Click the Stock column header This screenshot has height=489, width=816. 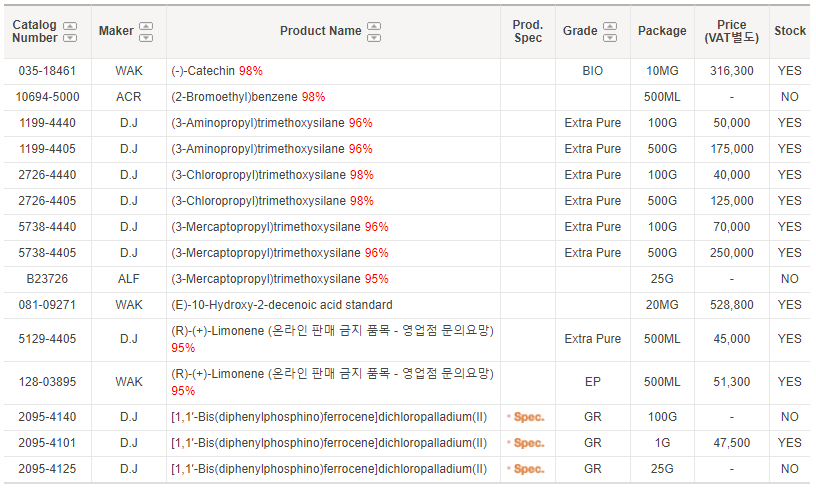(790, 31)
